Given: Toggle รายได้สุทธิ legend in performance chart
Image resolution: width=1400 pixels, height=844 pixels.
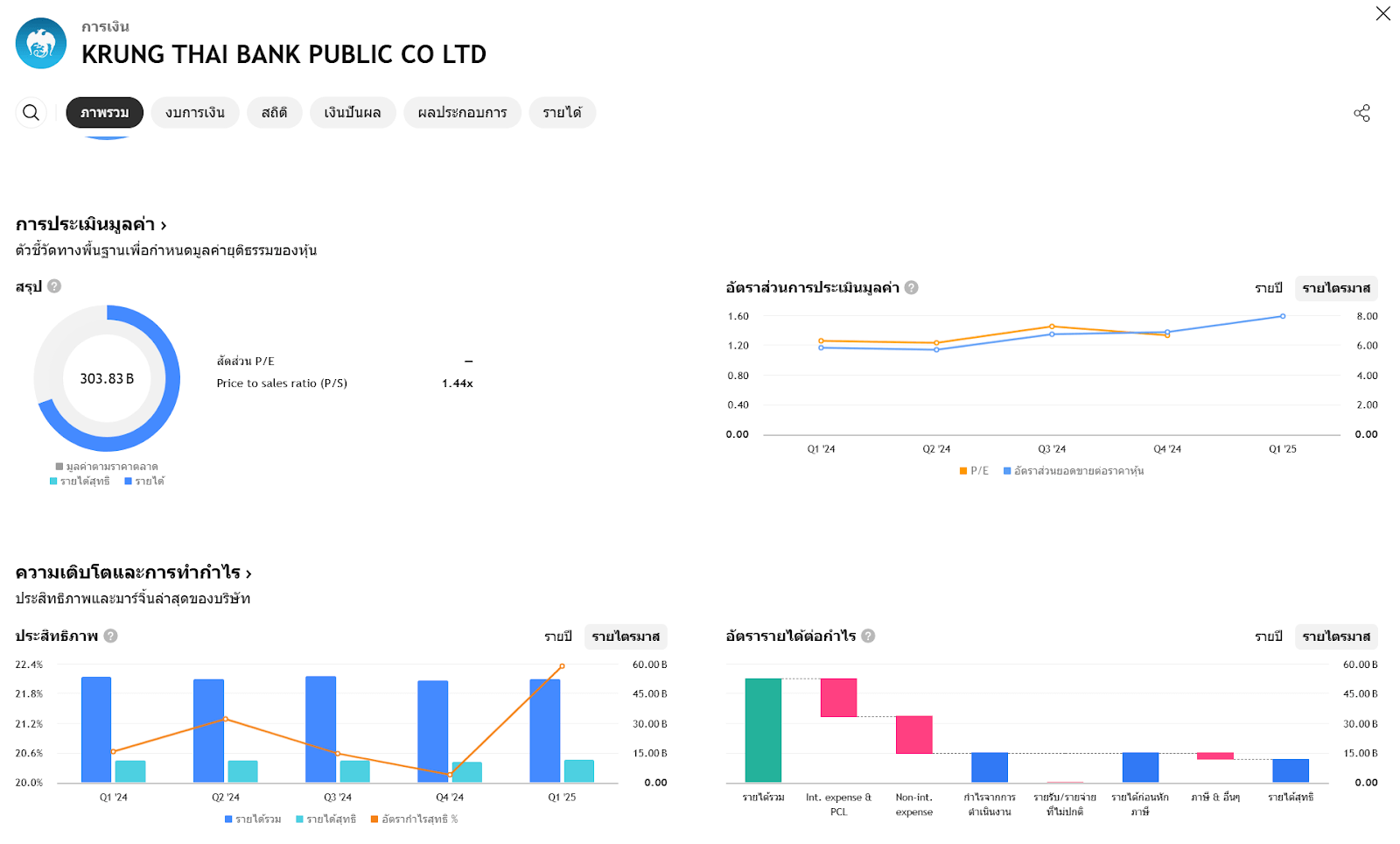Looking at the screenshot, I should 326,819.
